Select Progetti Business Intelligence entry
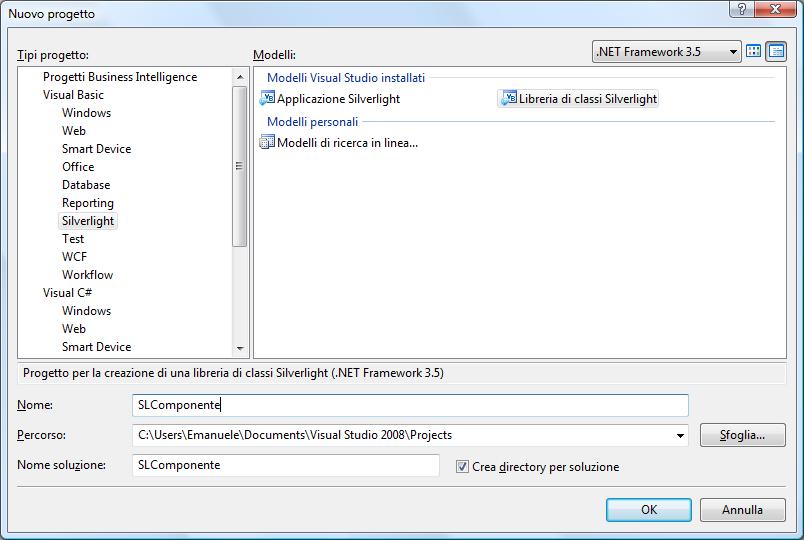Image resolution: width=804 pixels, height=540 pixels. pos(120,77)
